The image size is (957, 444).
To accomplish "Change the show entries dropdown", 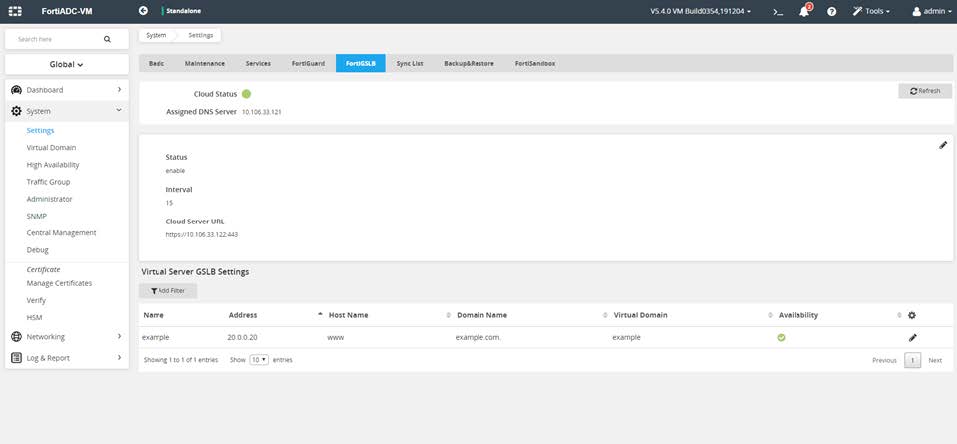I will click(x=259, y=360).
